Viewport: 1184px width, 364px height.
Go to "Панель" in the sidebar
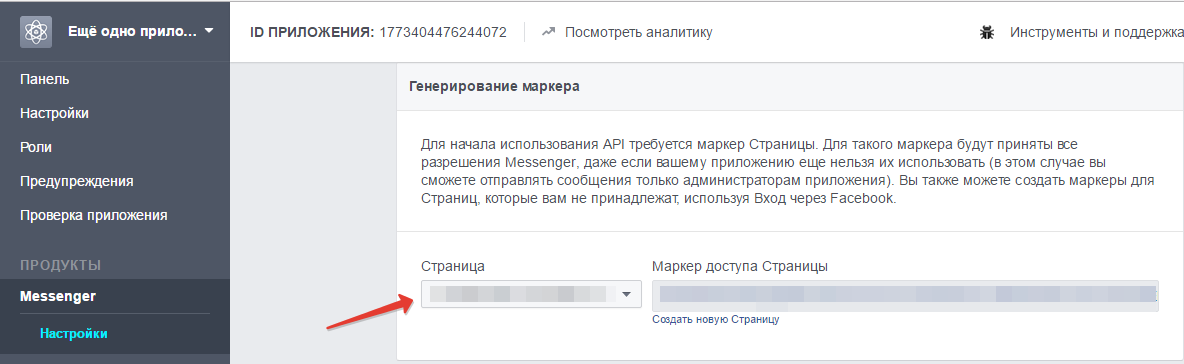45,79
